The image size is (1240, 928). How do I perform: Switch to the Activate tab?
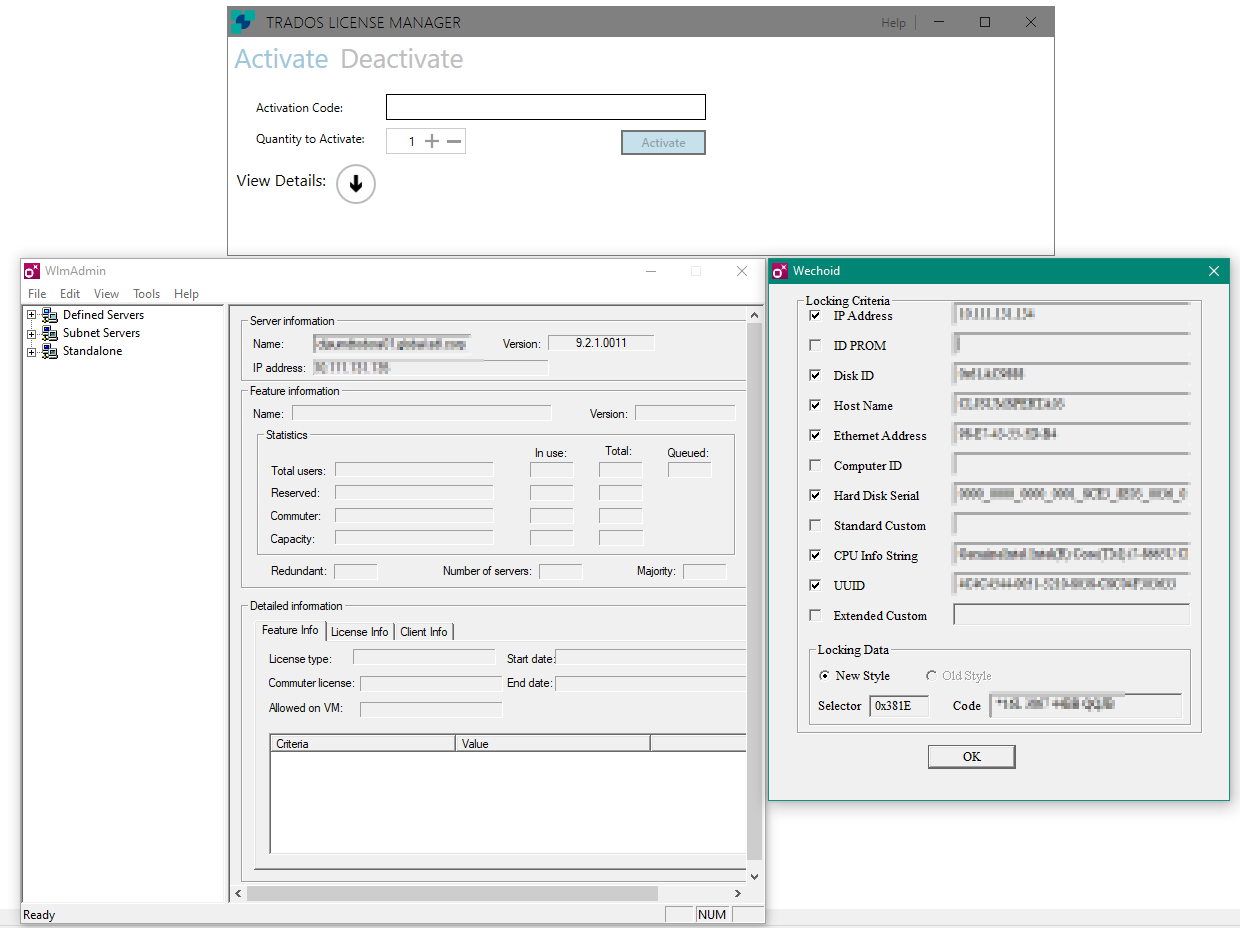[281, 59]
